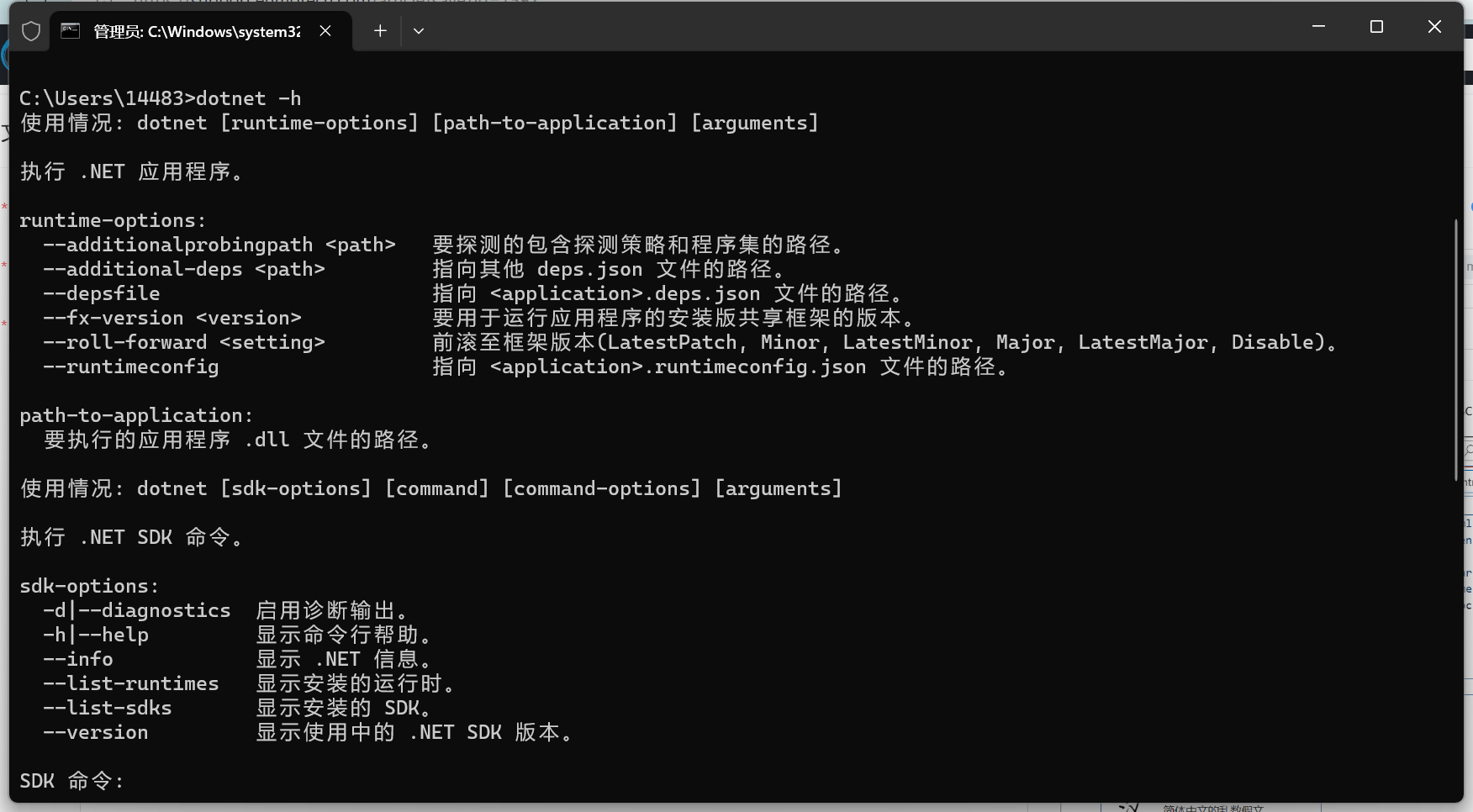Open a new tab with the plus button

[380, 31]
